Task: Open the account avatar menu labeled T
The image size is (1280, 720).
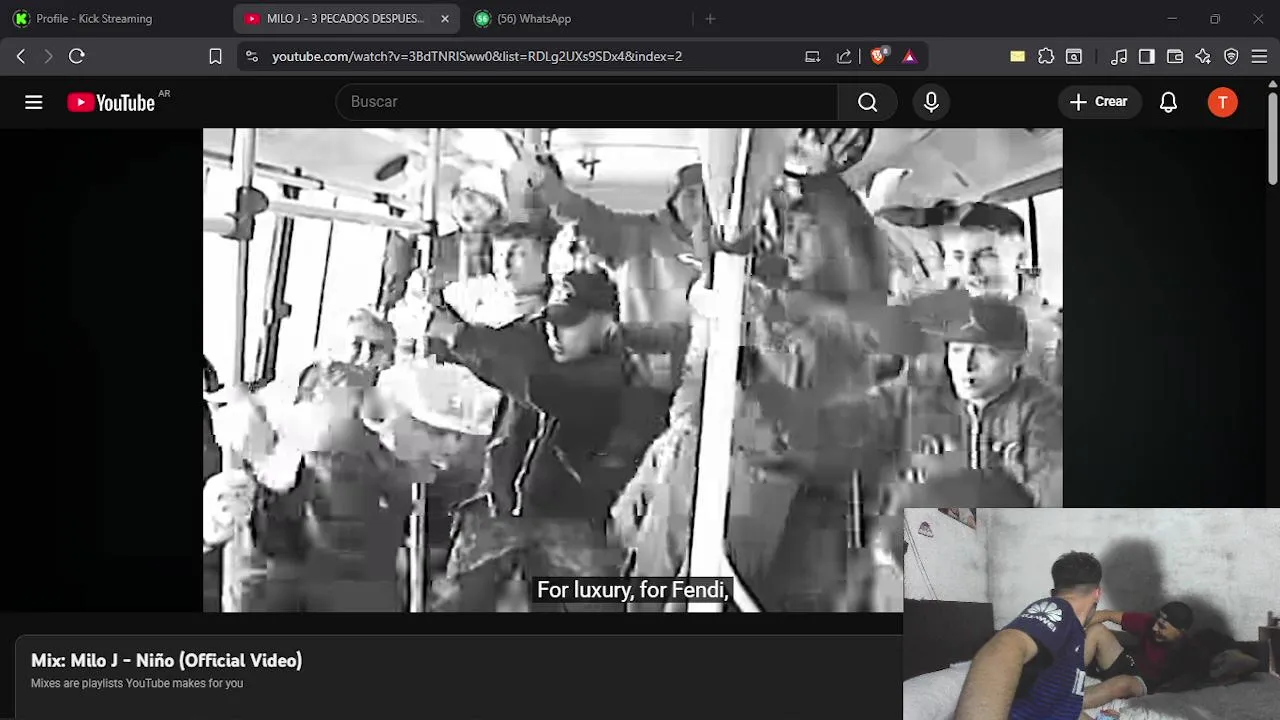Action: tap(1222, 102)
